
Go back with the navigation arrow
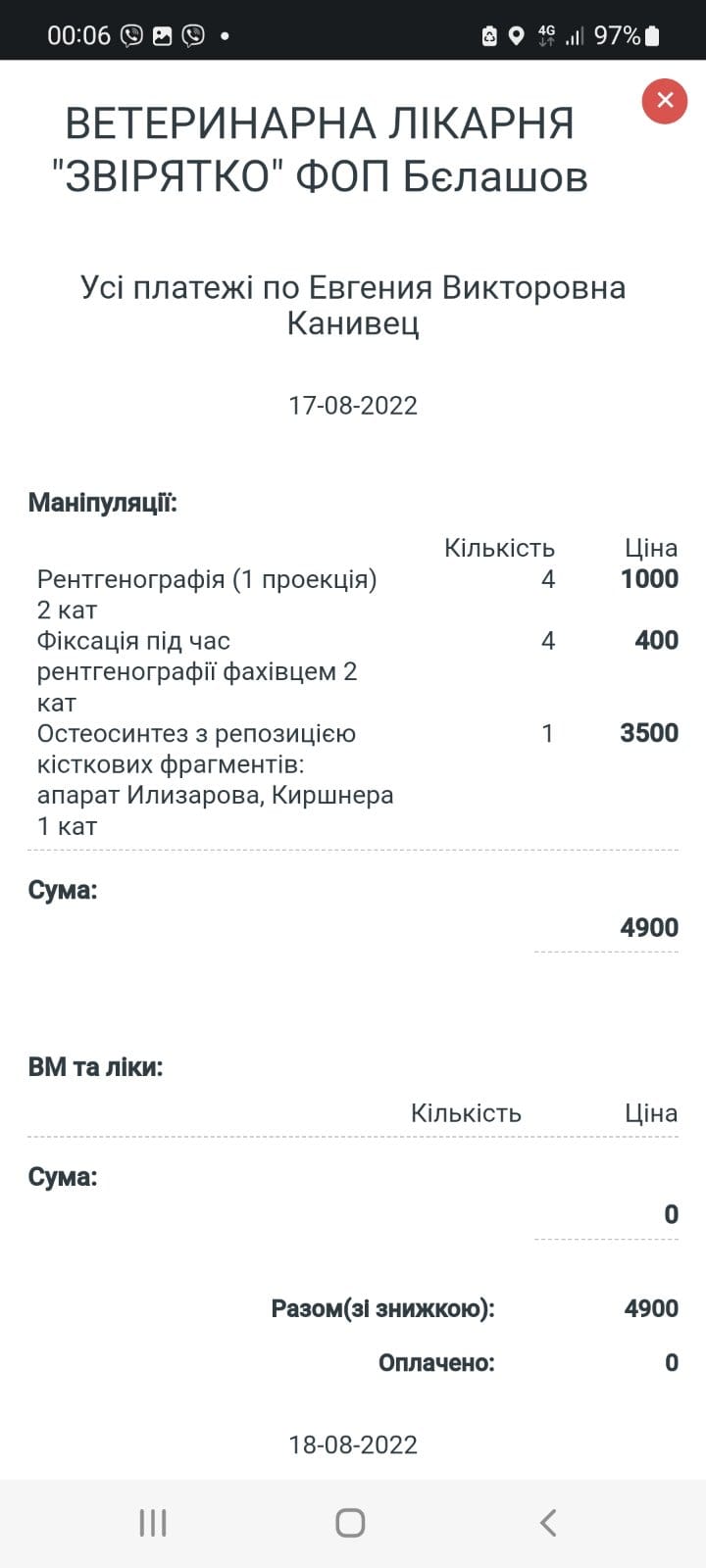click(548, 1523)
